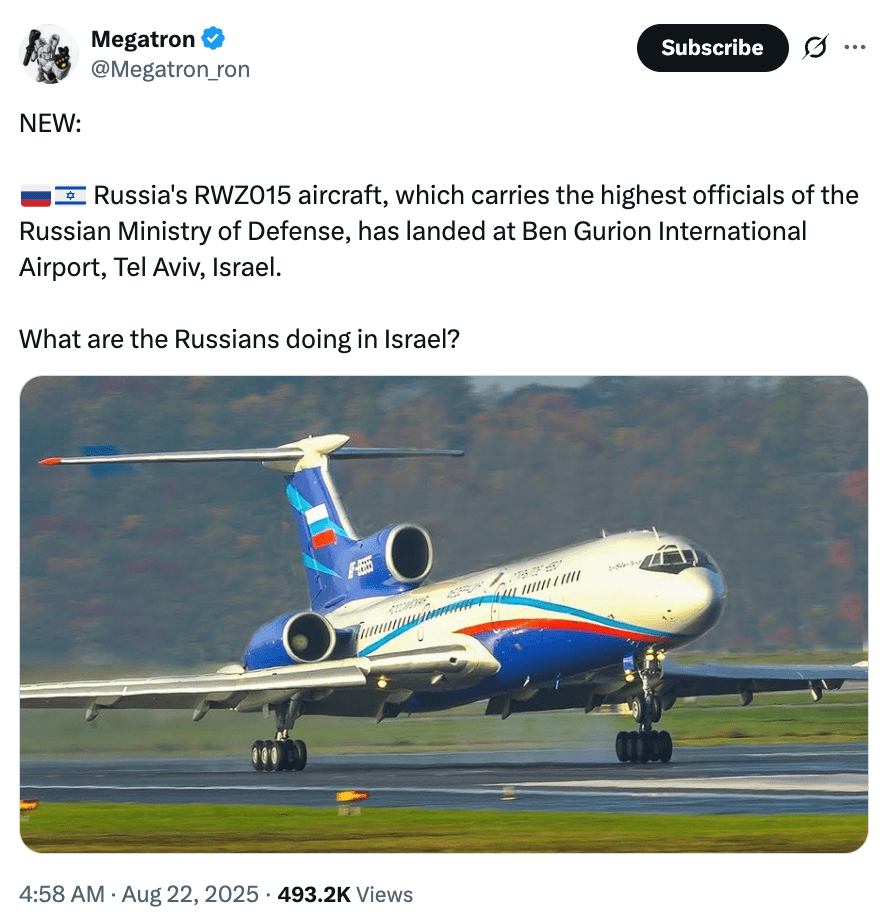The image size is (882, 924).
Task: Click the Israeli flag emoji in the post
Action: pyautogui.click(x=70, y=195)
